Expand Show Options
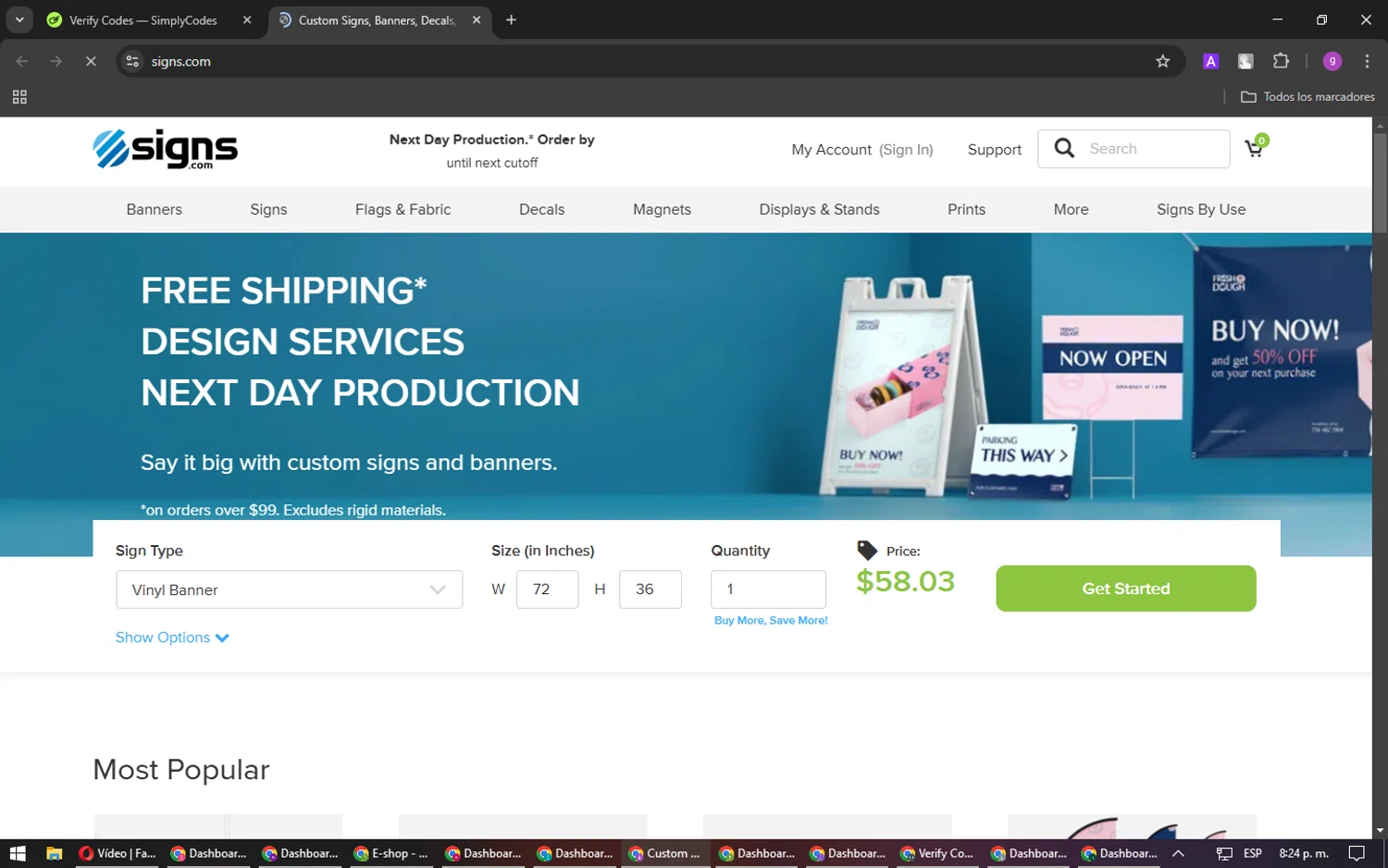The width and height of the screenshot is (1388, 868). tap(172, 638)
